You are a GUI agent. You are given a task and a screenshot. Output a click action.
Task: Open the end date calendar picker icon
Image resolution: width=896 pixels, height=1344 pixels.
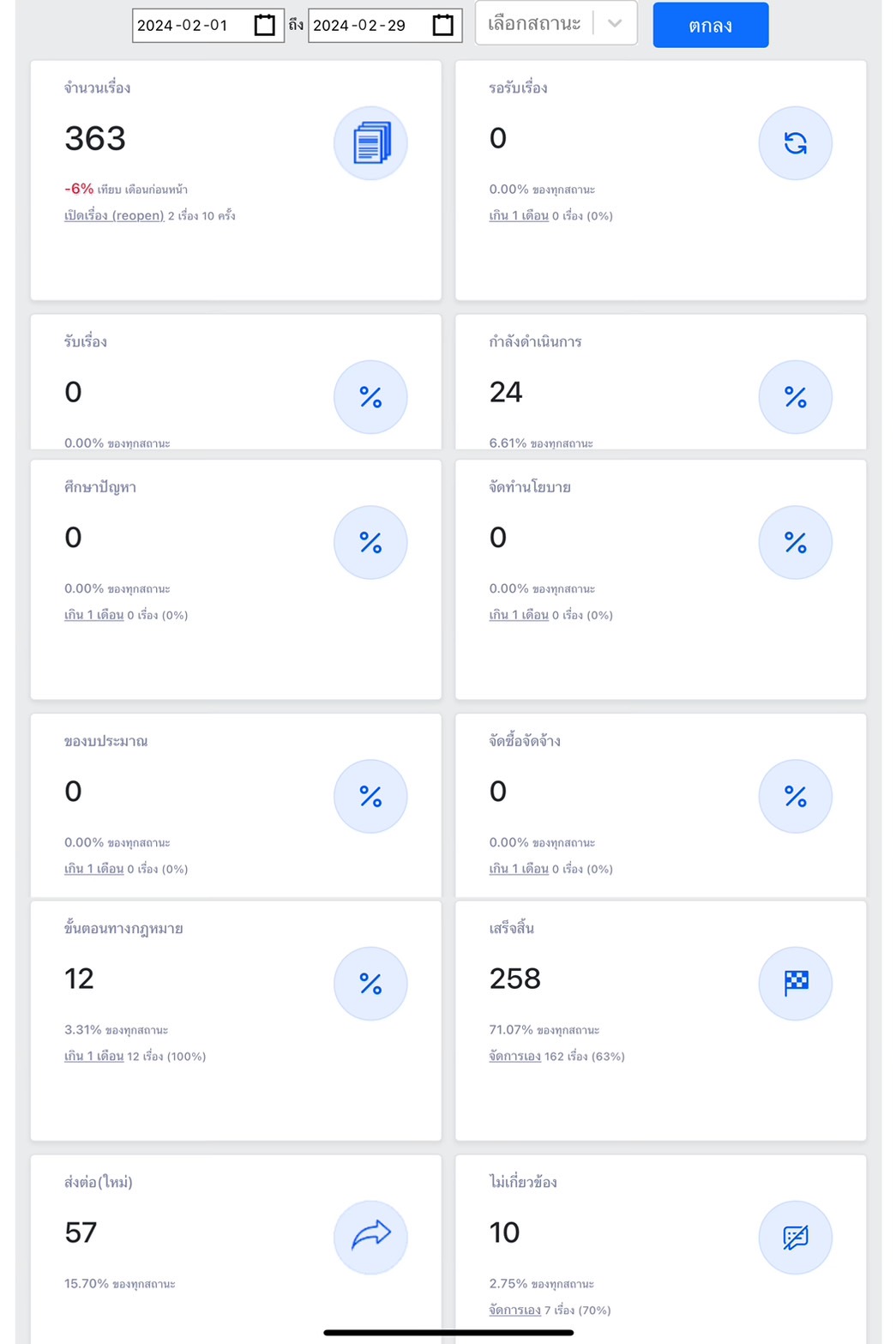[x=442, y=25]
